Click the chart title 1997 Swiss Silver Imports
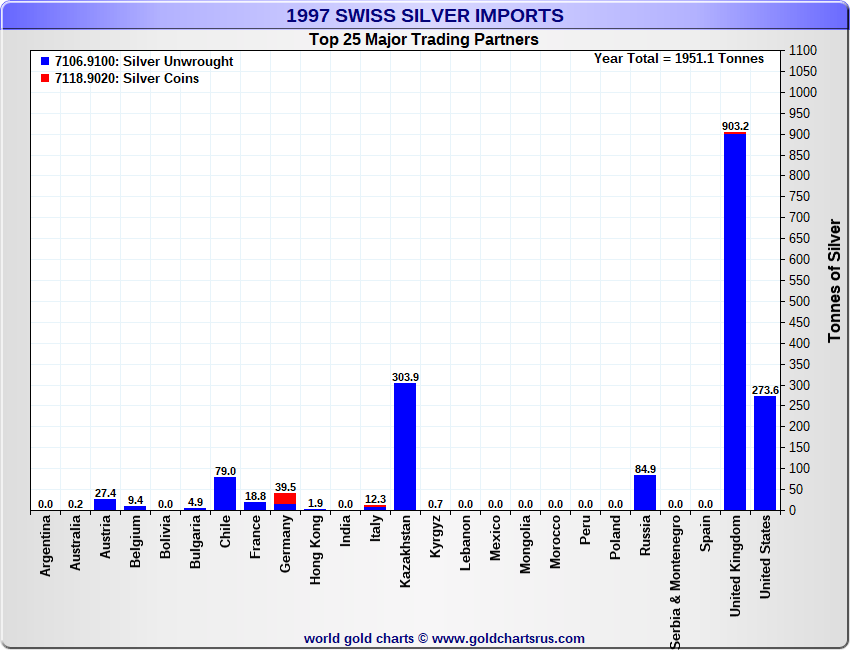 coord(425,16)
